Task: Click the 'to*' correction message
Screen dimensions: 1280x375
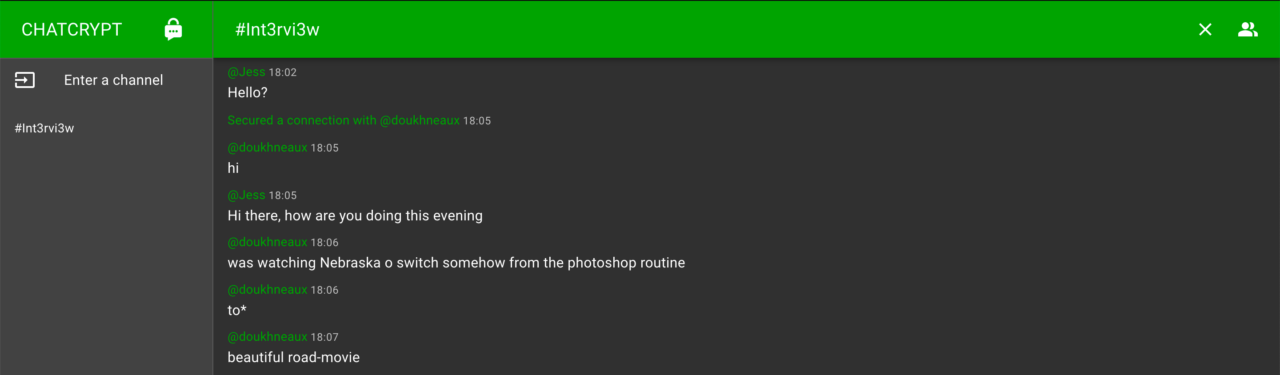Action: click(x=237, y=310)
